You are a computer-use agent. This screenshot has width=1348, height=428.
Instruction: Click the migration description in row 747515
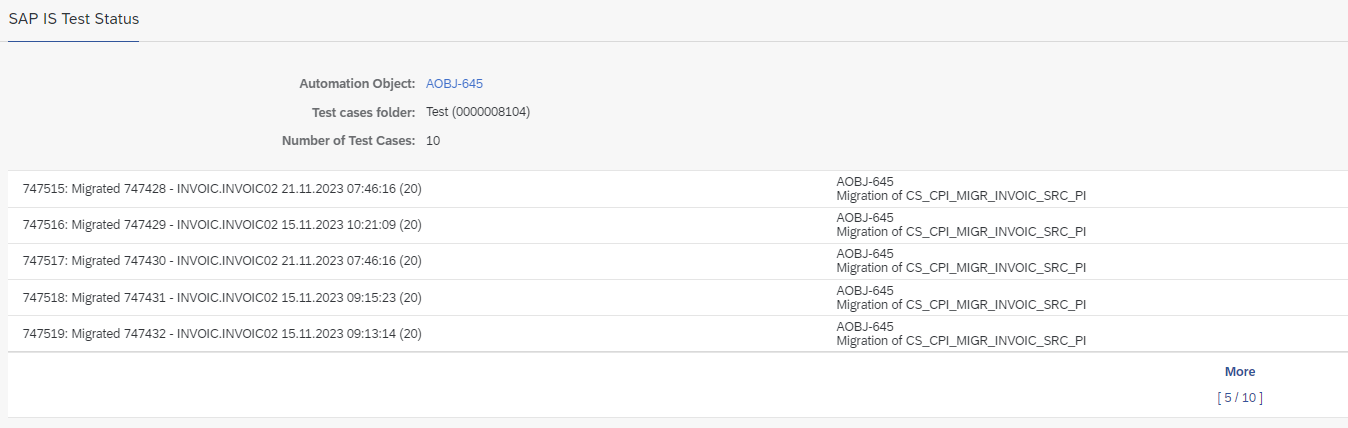960,196
